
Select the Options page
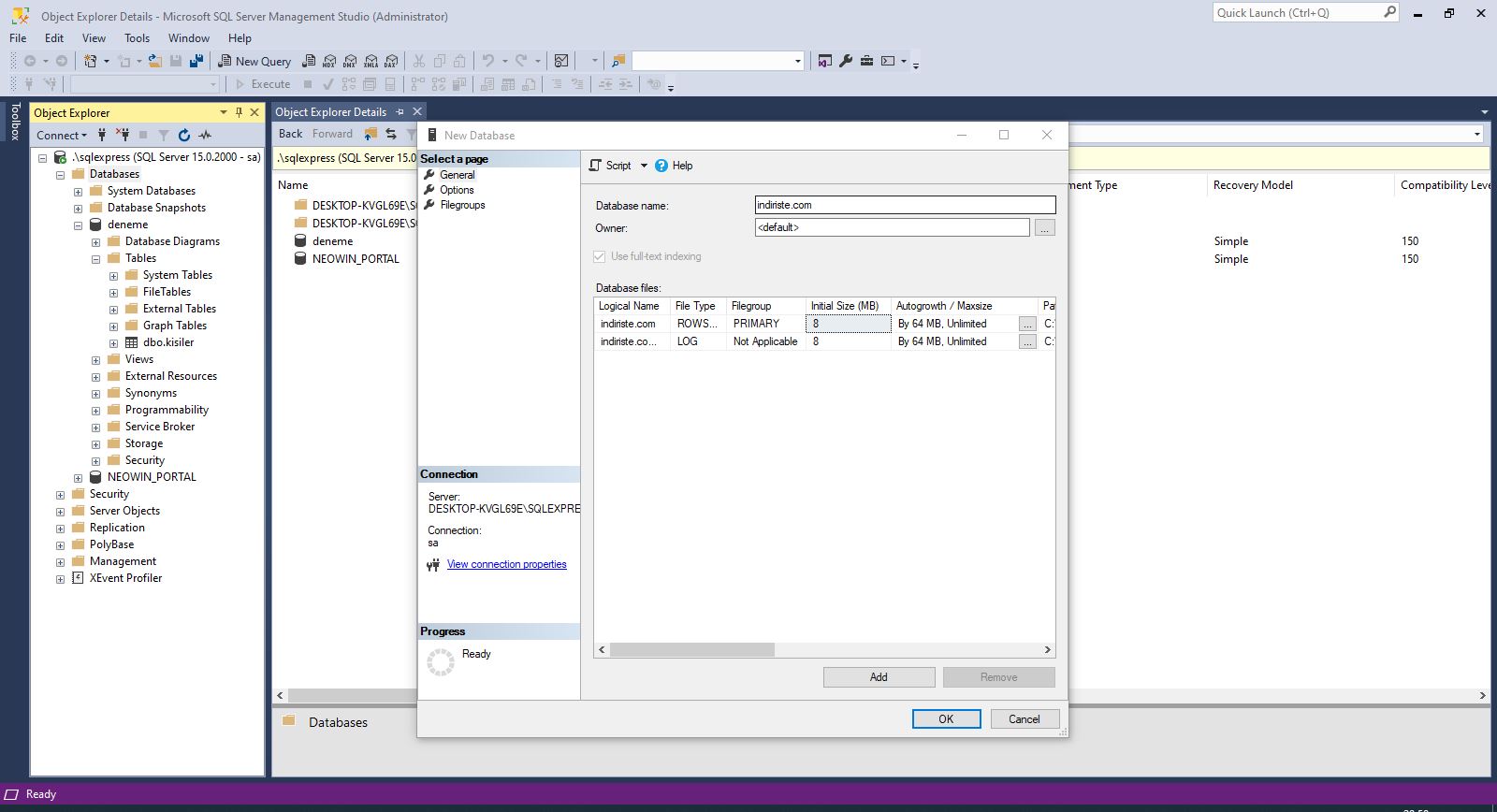[x=457, y=190]
